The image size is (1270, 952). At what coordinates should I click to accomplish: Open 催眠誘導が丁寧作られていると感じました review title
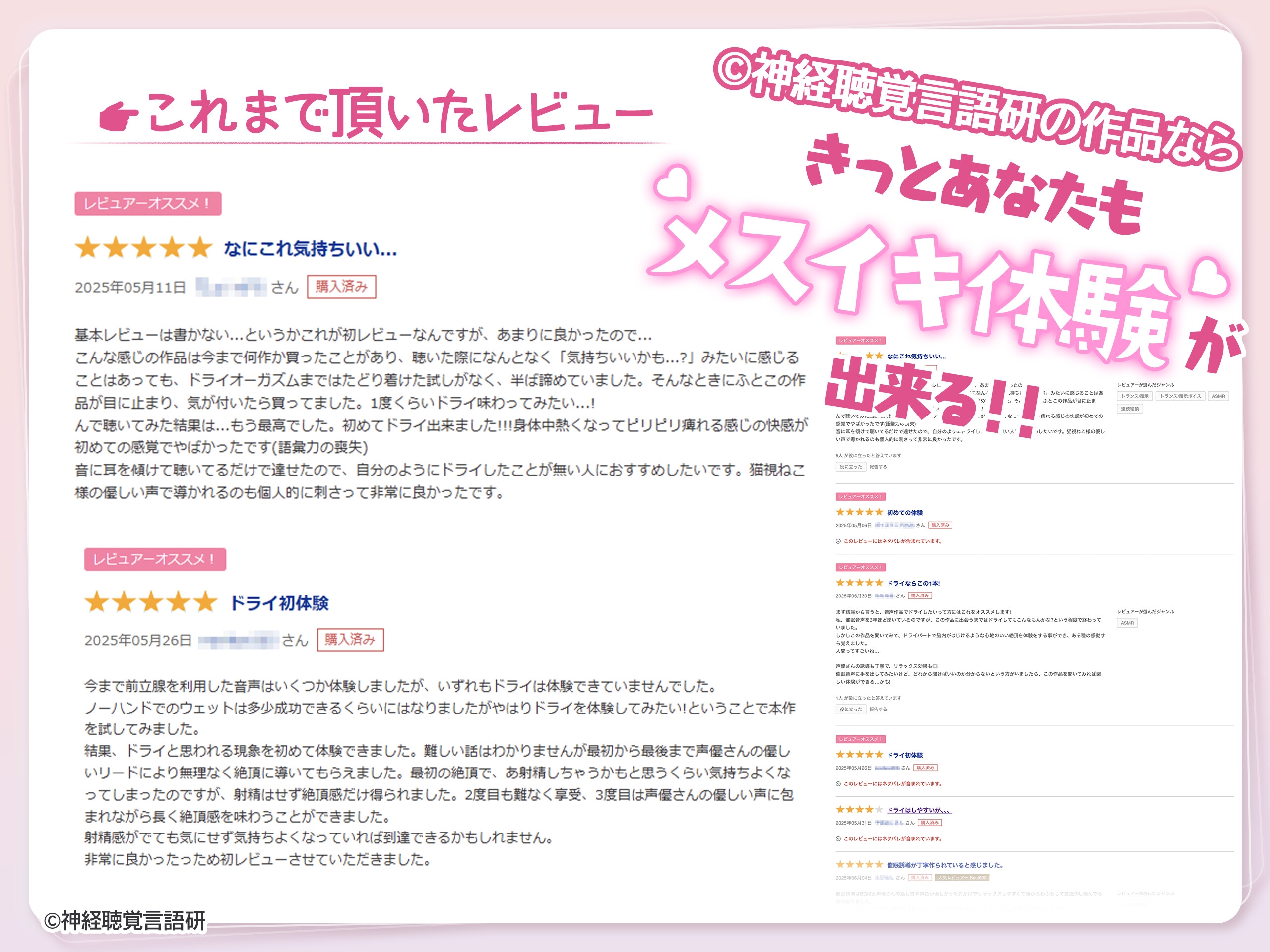[945, 865]
